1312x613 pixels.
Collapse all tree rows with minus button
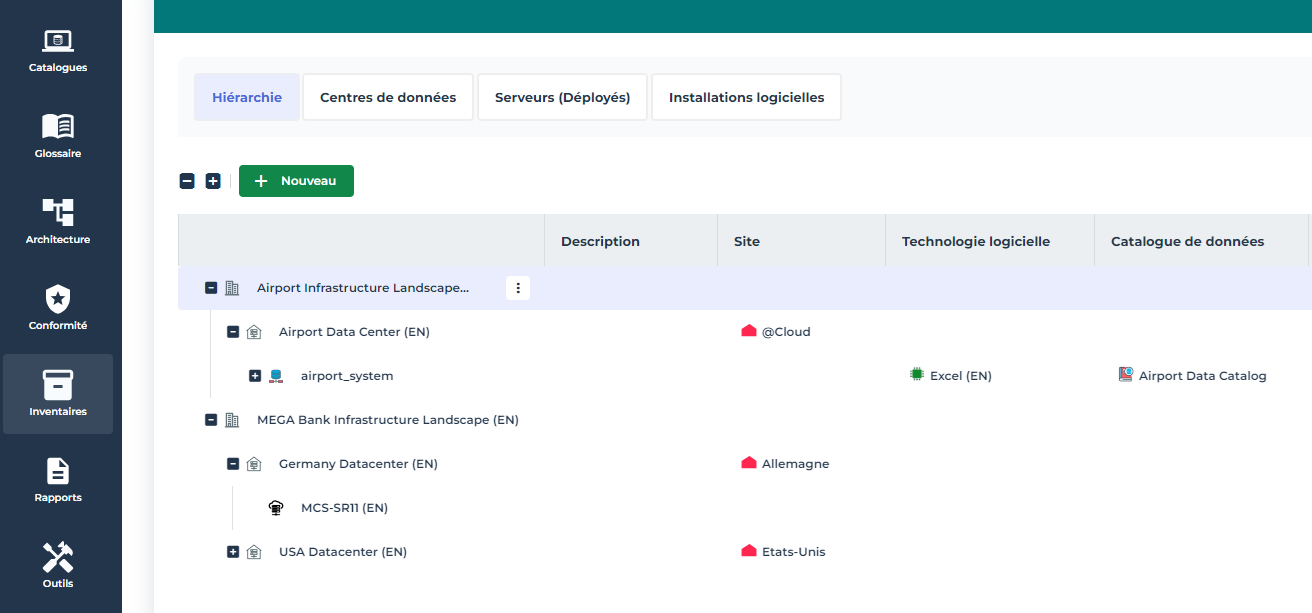tap(187, 181)
